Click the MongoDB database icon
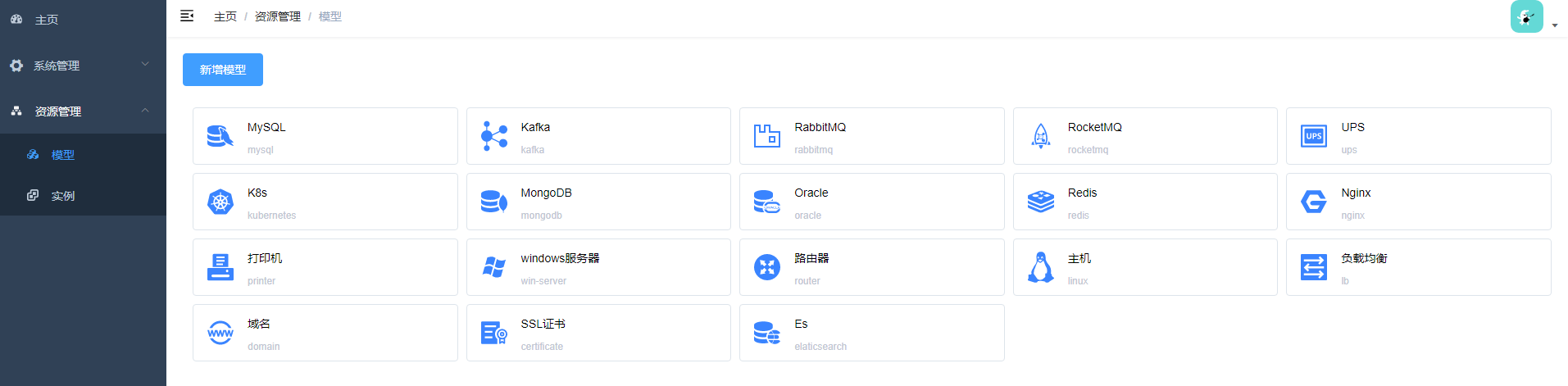 point(494,202)
